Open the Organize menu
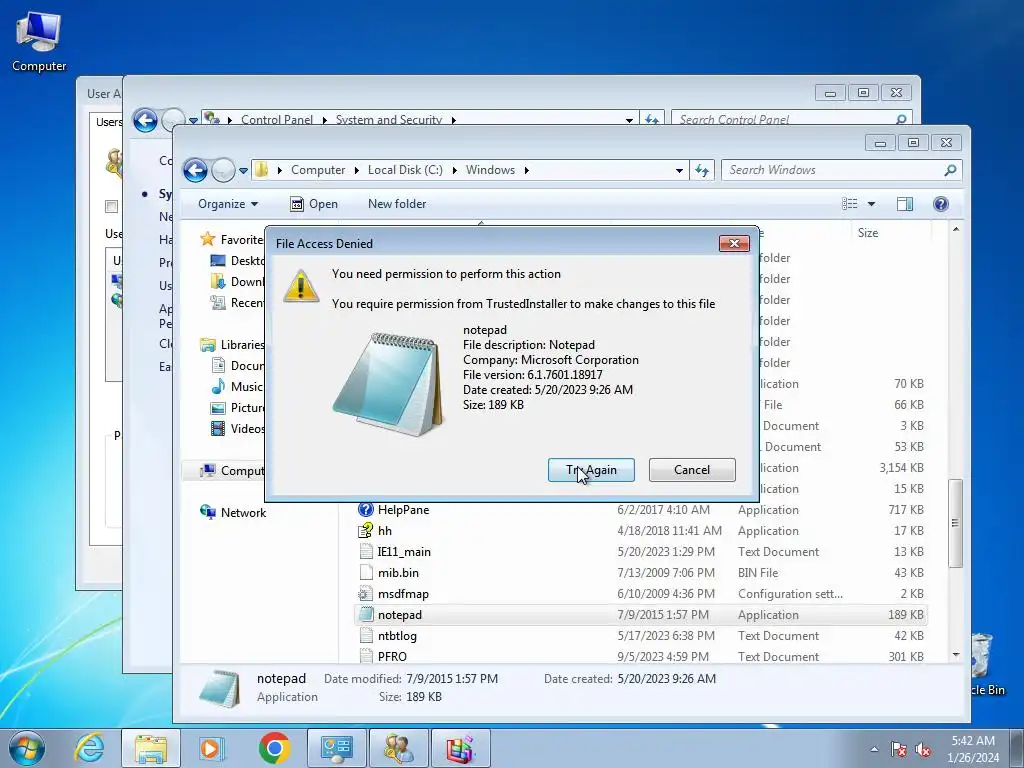The width and height of the screenshot is (1024, 768). pyautogui.click(x=227, y=204)
